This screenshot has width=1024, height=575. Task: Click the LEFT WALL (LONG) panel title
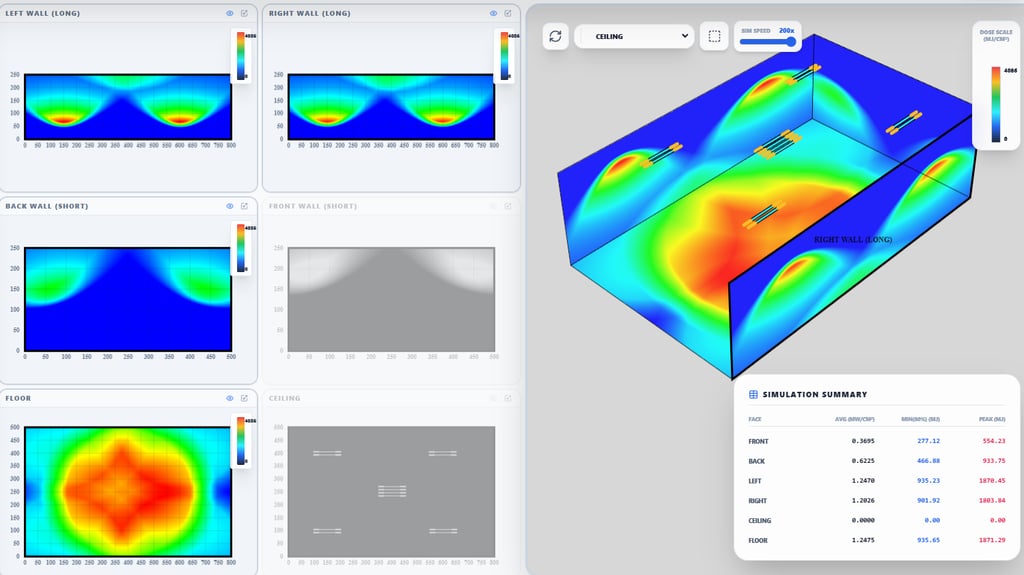pos(42,13)
